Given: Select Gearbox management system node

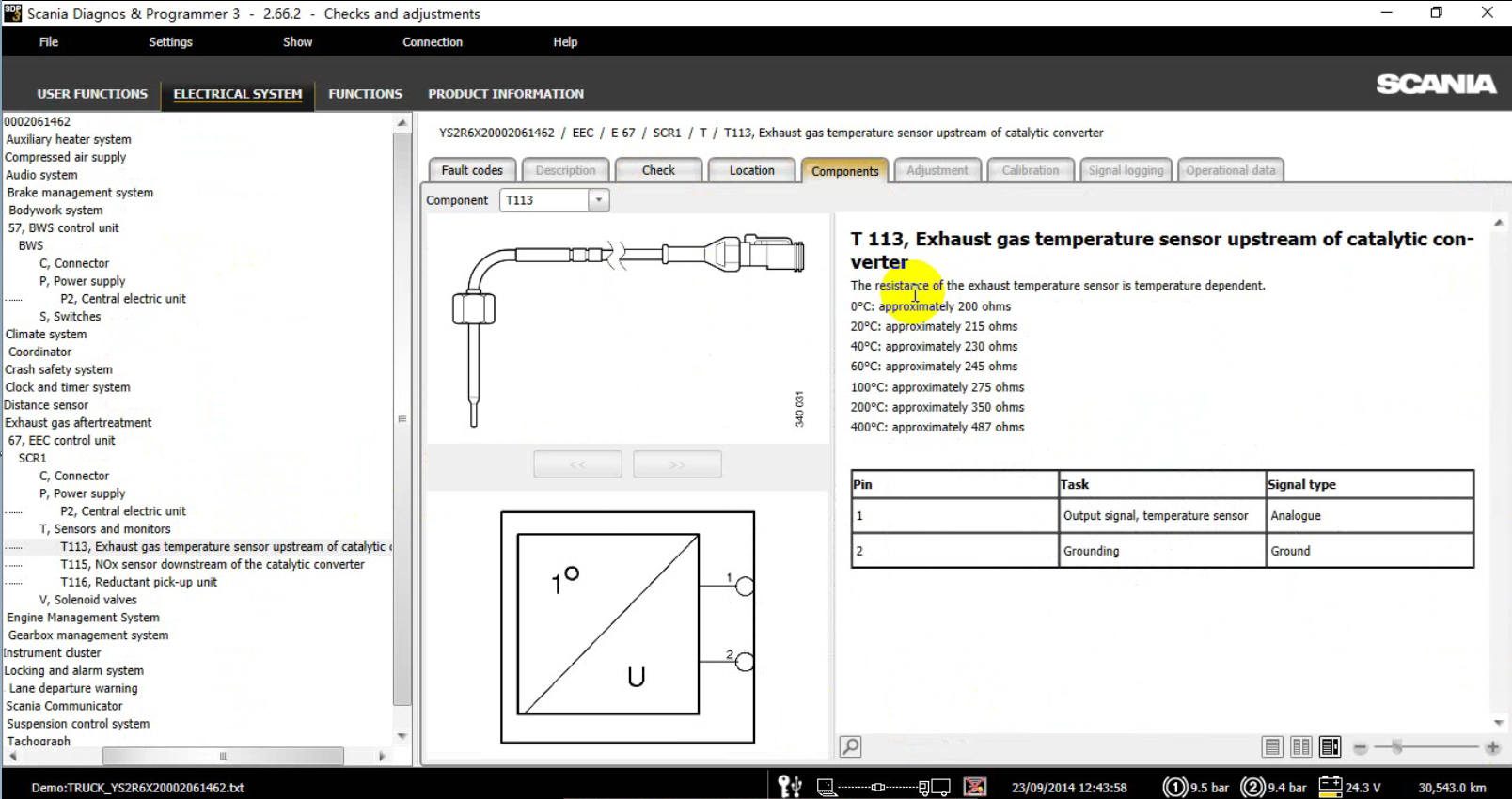Looking at the screenshot, I should click(x=87, y=635).
